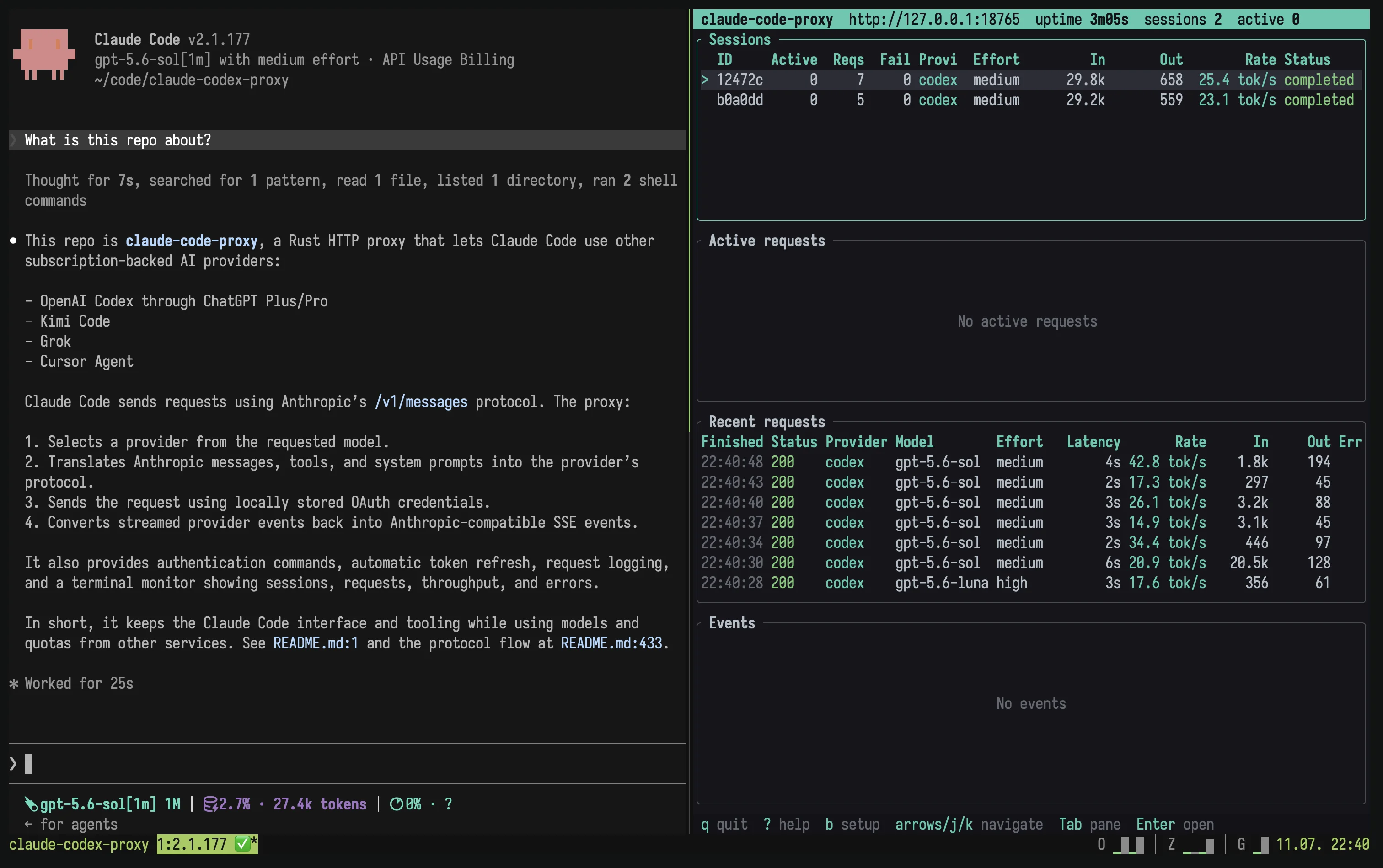Click the Recent requests pane title
1383x868 pixels.
(767, 422)
